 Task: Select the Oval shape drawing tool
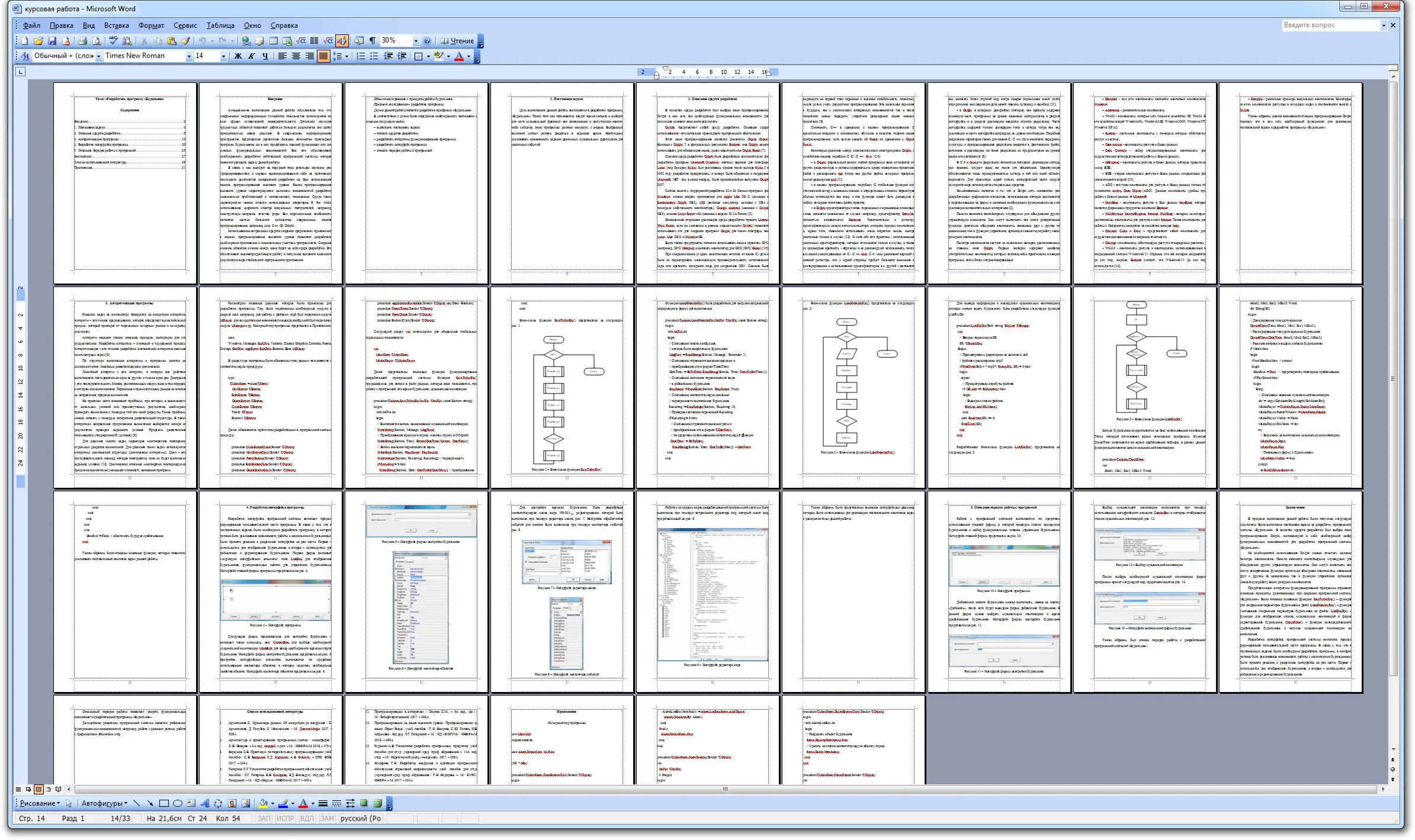point(177,803)
